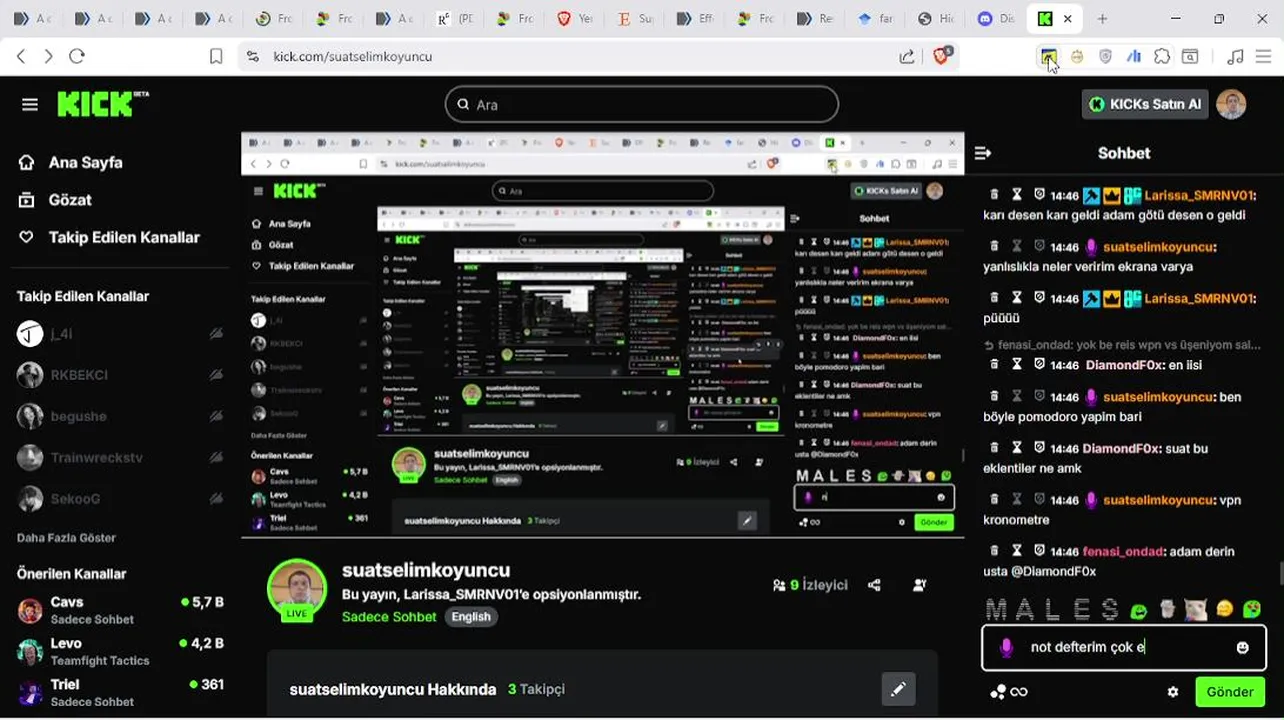
Task: Expand Daha Fazla Göster list
Action: pos(66,538)
